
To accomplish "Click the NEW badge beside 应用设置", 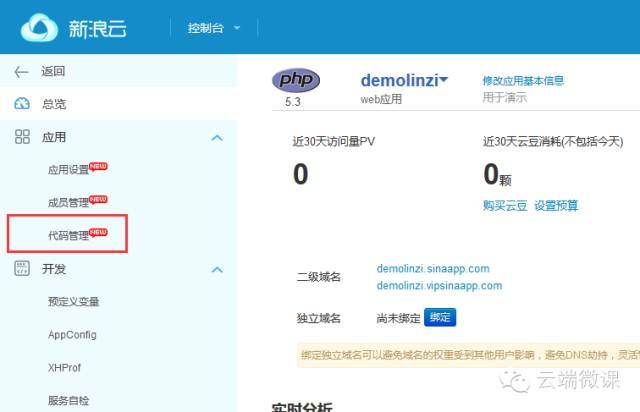I will click(x=98, y=166).
